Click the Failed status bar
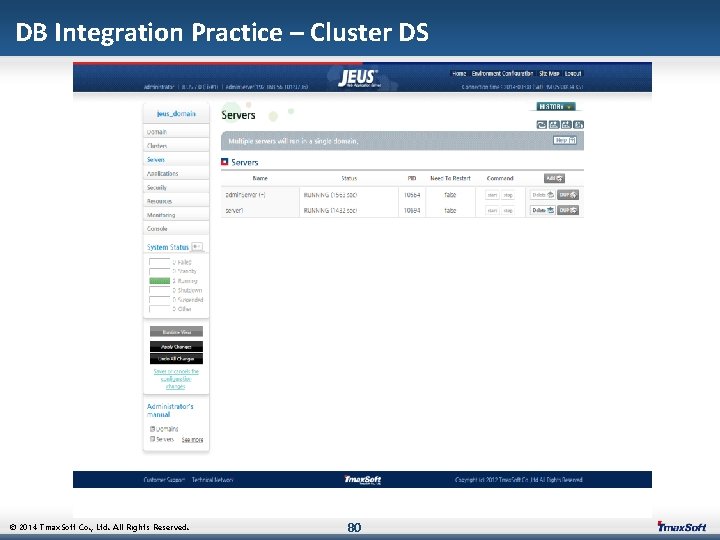The width and height of the screenshot is (720, 540). point(160,262)
